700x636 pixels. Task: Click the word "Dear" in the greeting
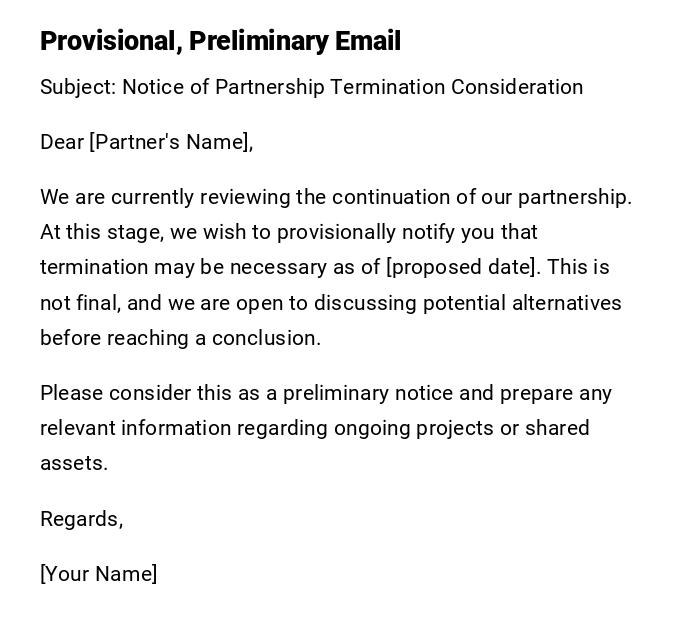[x=62, y=142]
